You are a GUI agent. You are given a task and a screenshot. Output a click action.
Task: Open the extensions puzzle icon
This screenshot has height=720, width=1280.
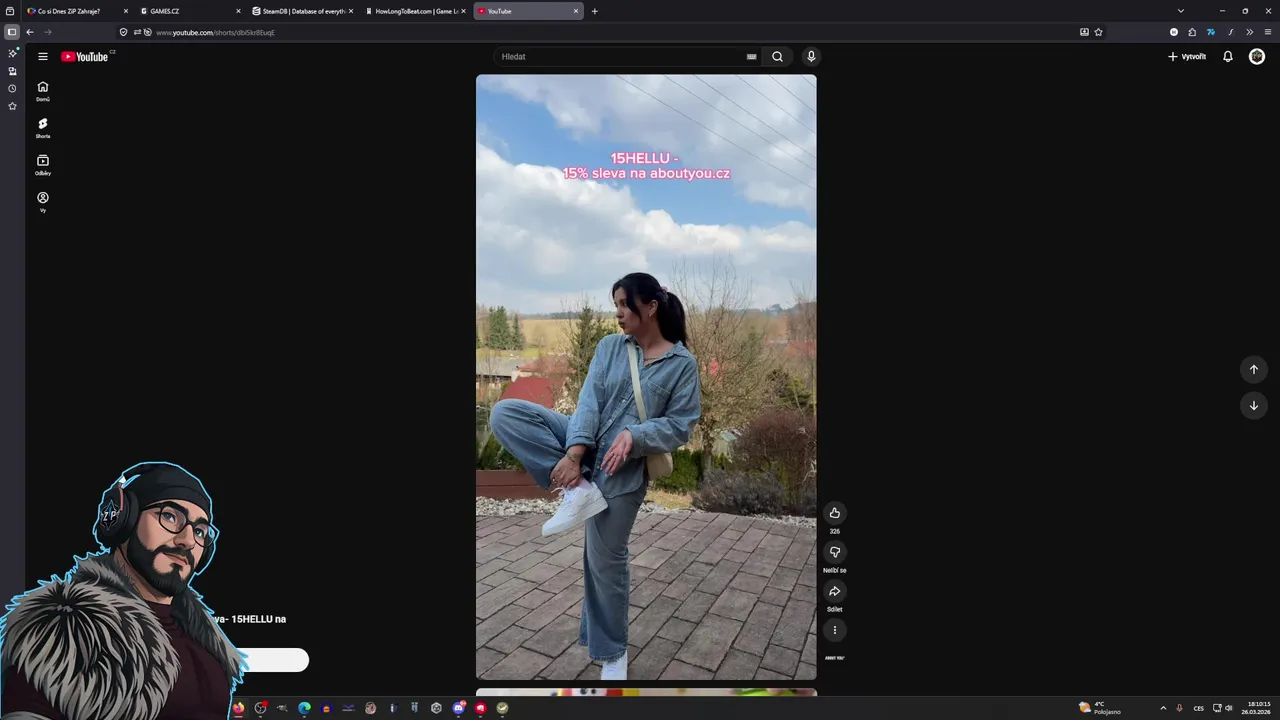pos(1192,32)
